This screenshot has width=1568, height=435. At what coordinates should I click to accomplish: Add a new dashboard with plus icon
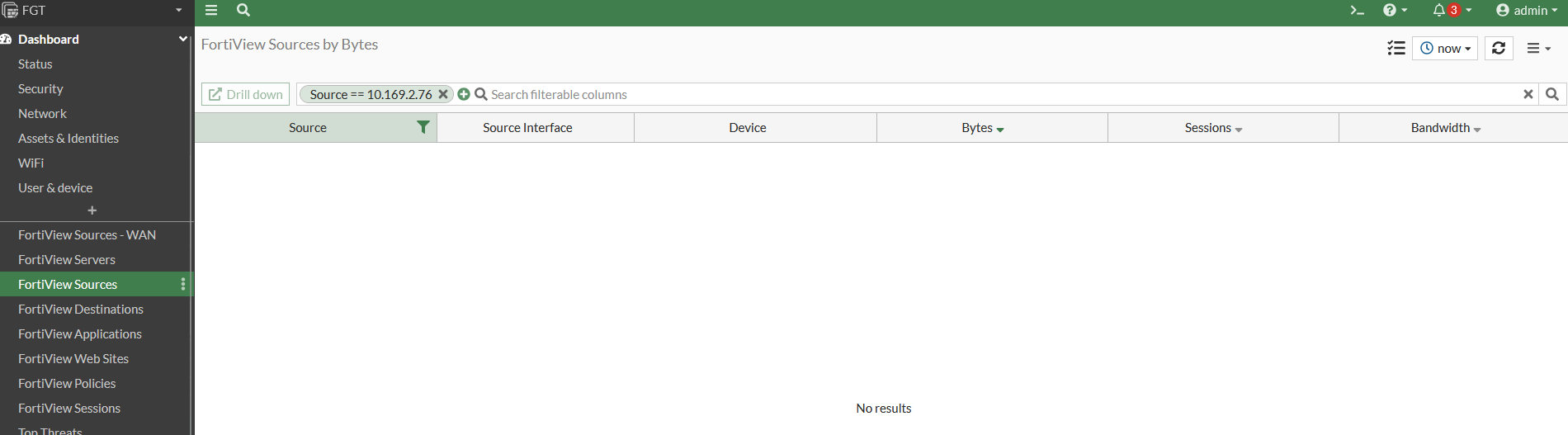(92, 210)
